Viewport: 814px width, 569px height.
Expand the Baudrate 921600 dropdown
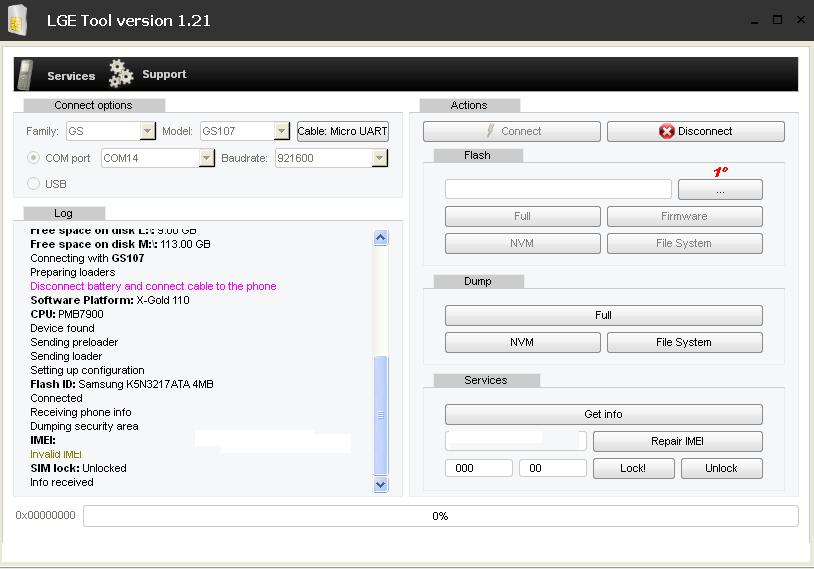(x=379, y=158)
